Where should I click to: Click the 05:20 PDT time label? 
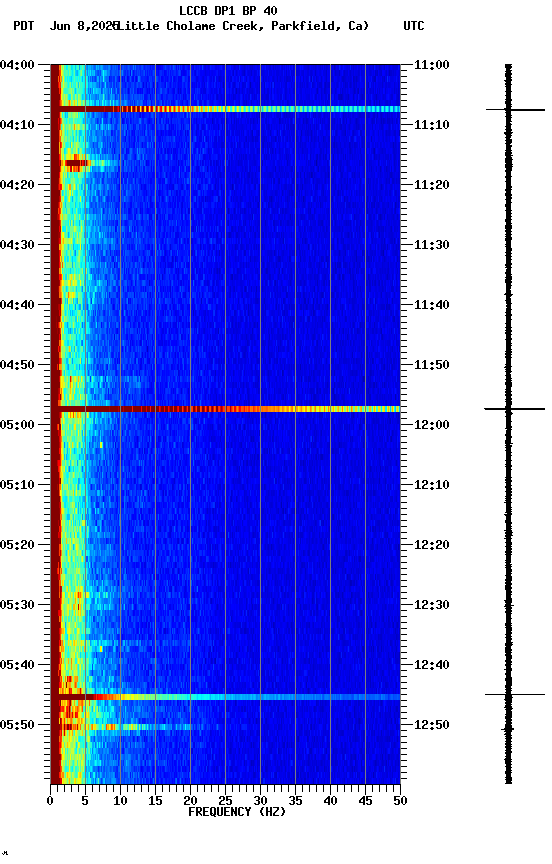tap(17, 545)
